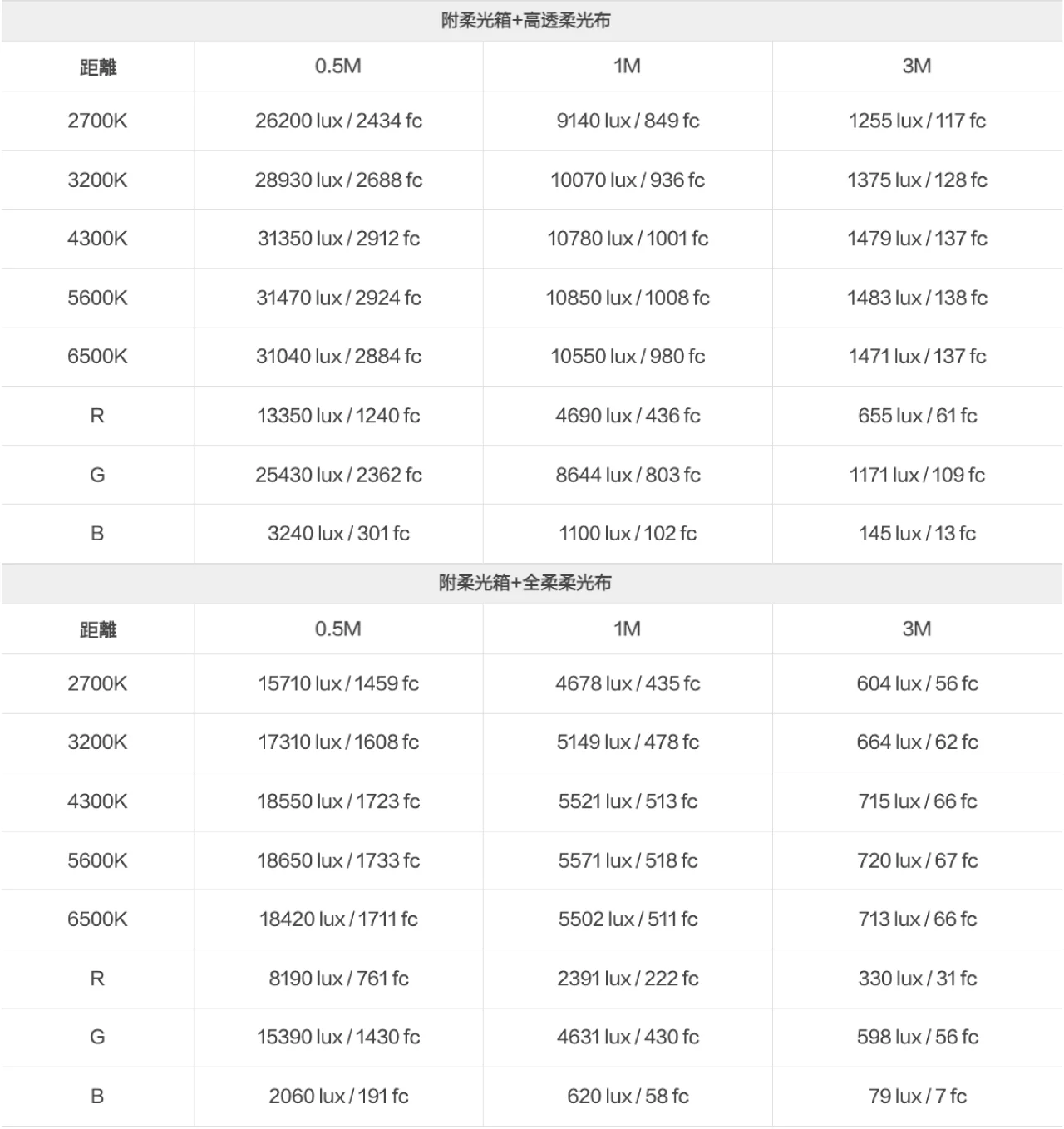Click the 5502 lux / 511 fc cell
This screenshot has width=1064, height=1129.
[628, 919]
